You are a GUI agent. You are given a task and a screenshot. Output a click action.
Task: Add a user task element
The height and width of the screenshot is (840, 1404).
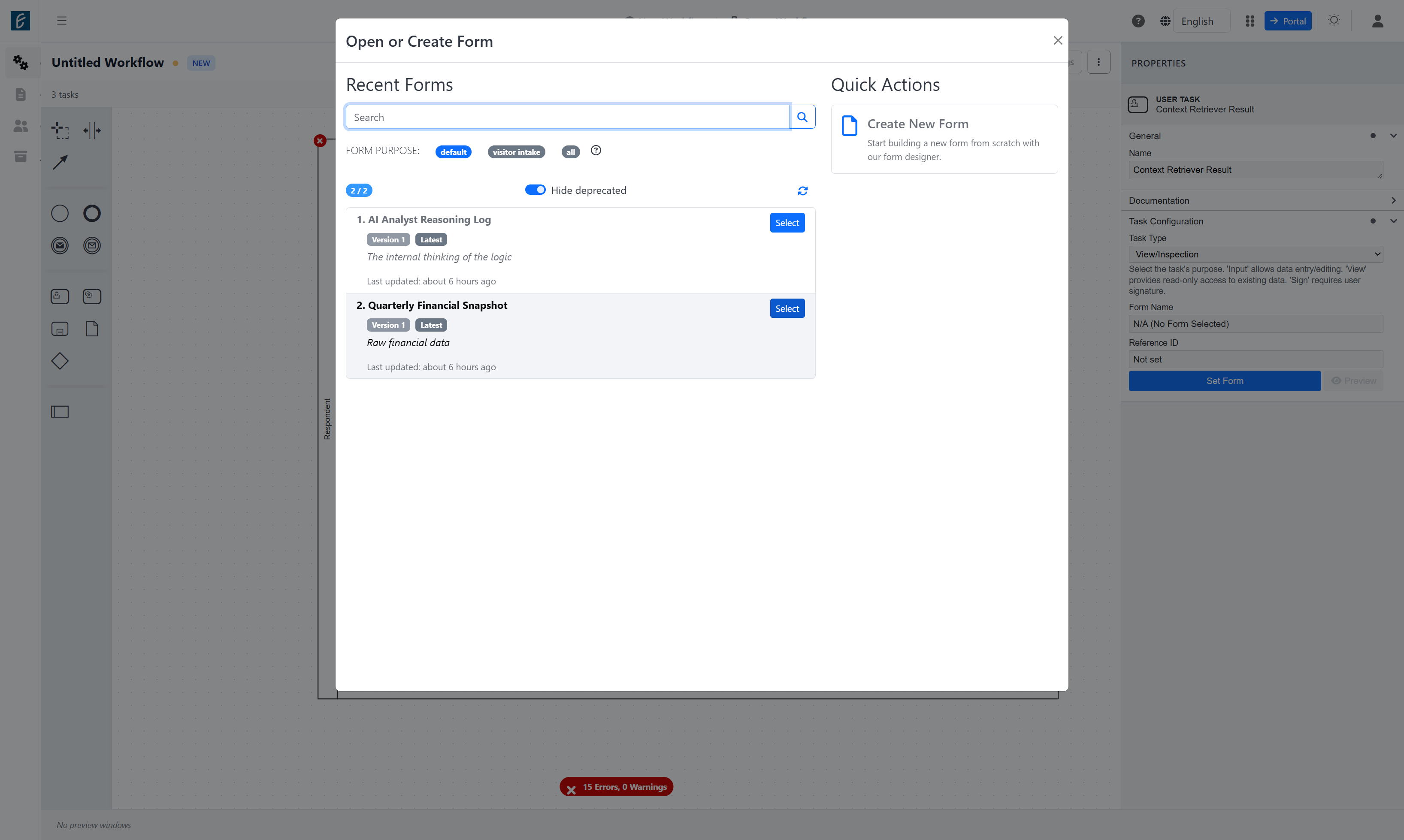(60, 296)
